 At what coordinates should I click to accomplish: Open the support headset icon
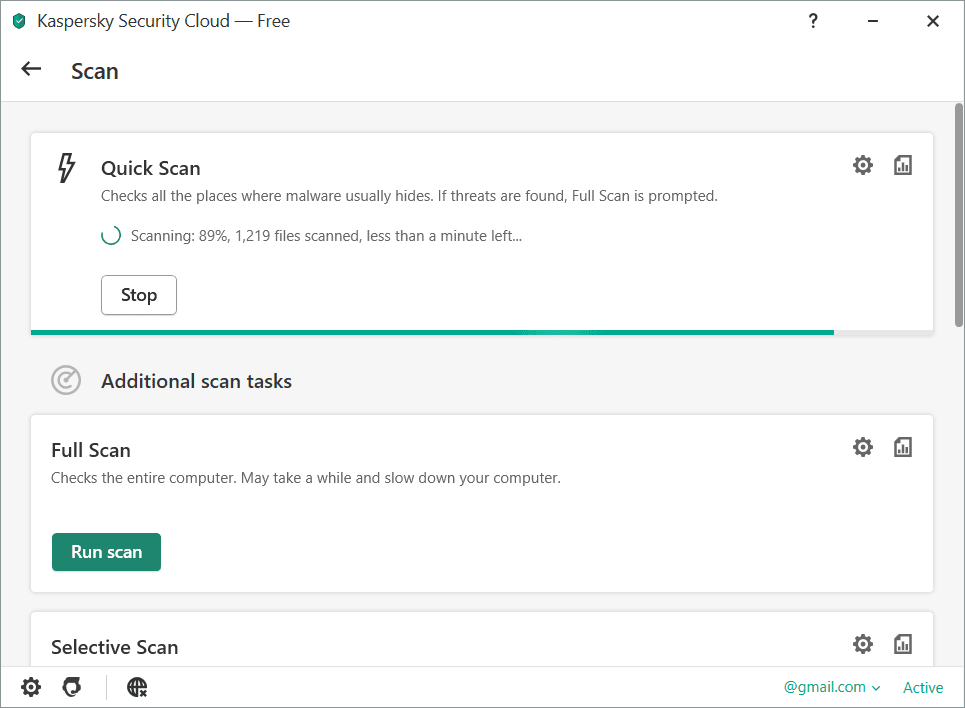click(71, 687)
